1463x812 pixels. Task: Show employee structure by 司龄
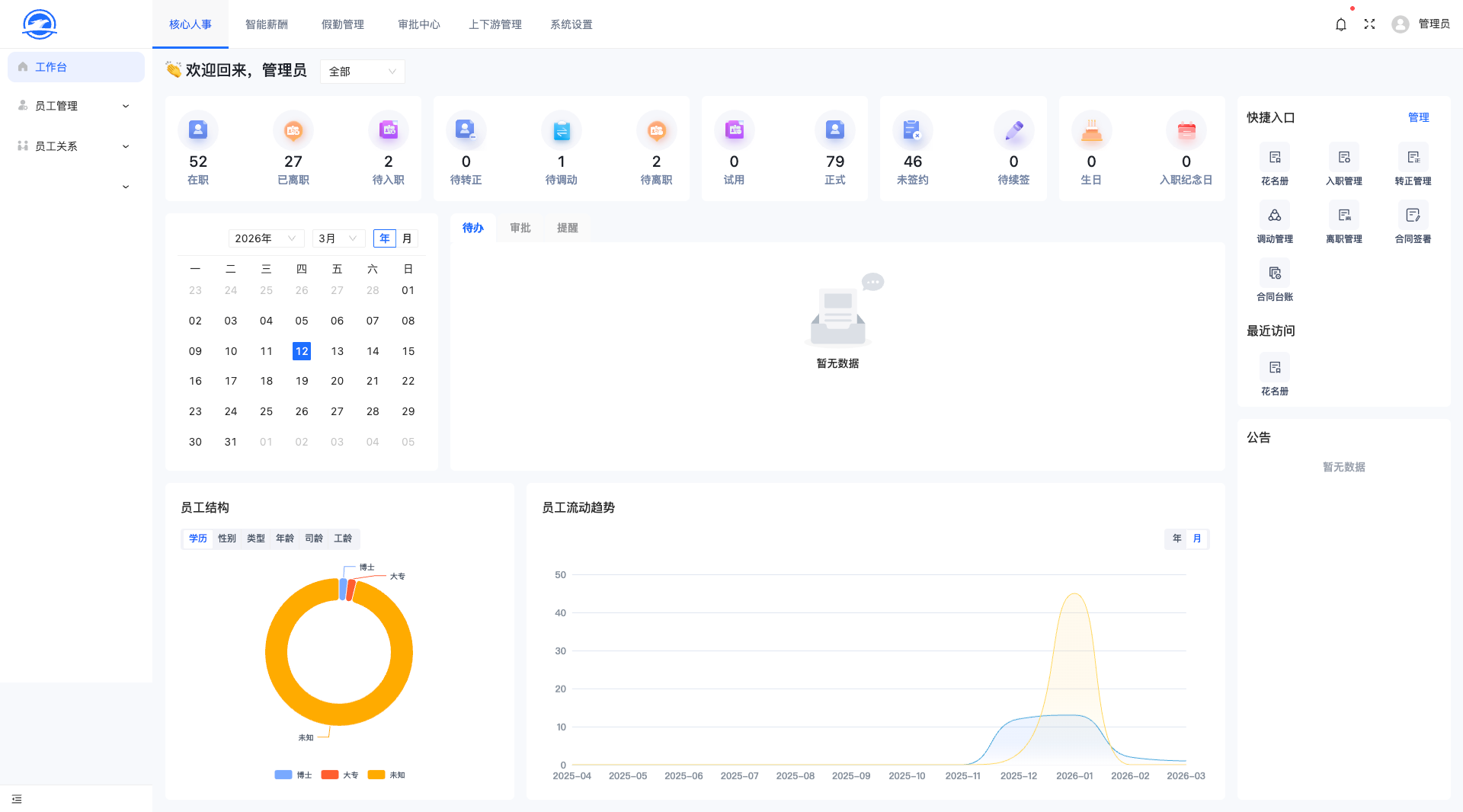[x=314, y=539]
